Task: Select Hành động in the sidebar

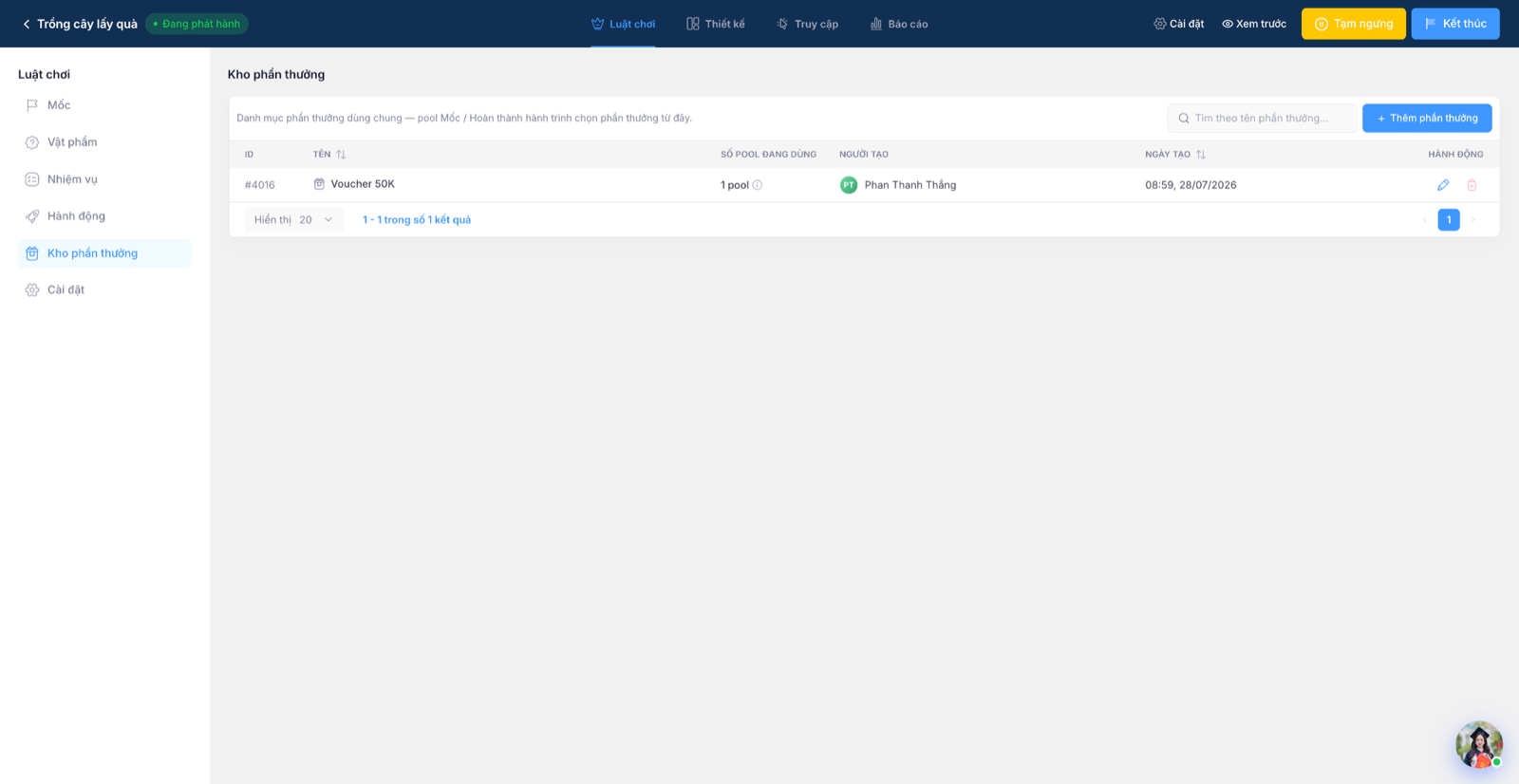Action: (x=104, y=216)
